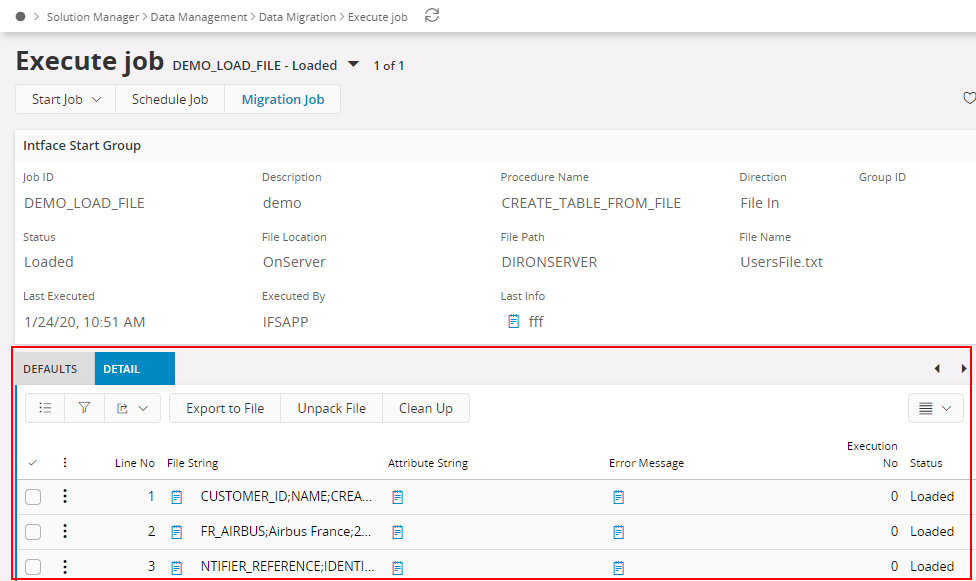Open File String note icon for line 1
Viewport: 976px width, 581px height.
tap(177, 497)
